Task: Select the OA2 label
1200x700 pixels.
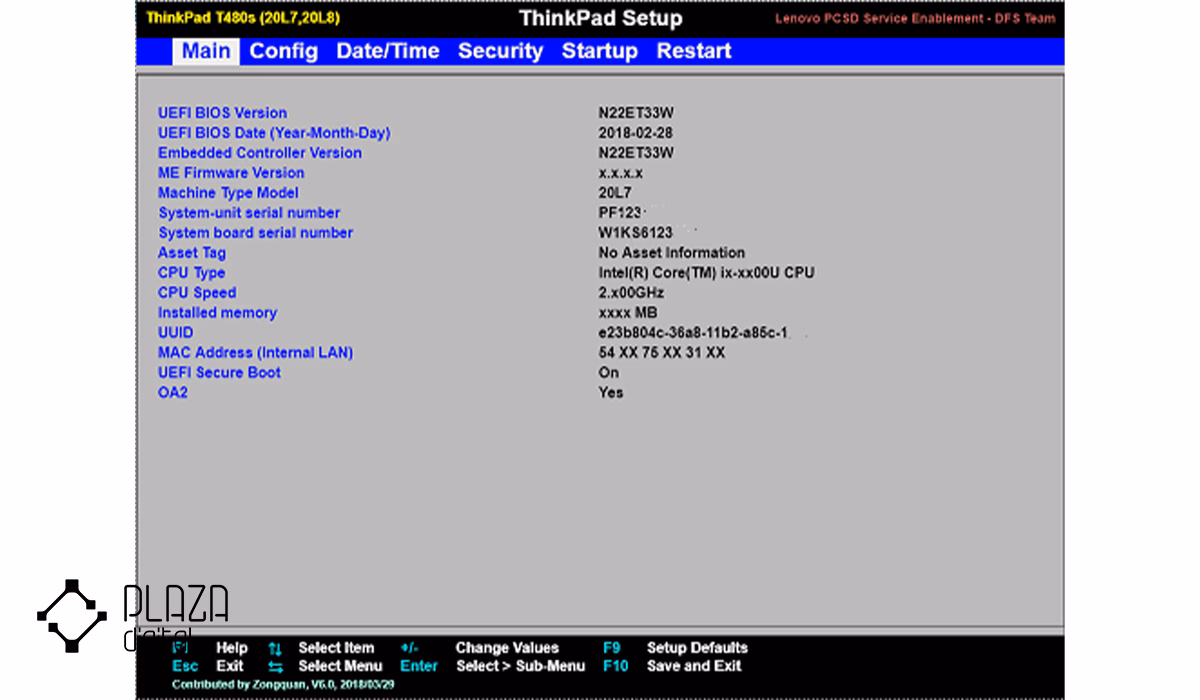Action: [x=172, y=393]
